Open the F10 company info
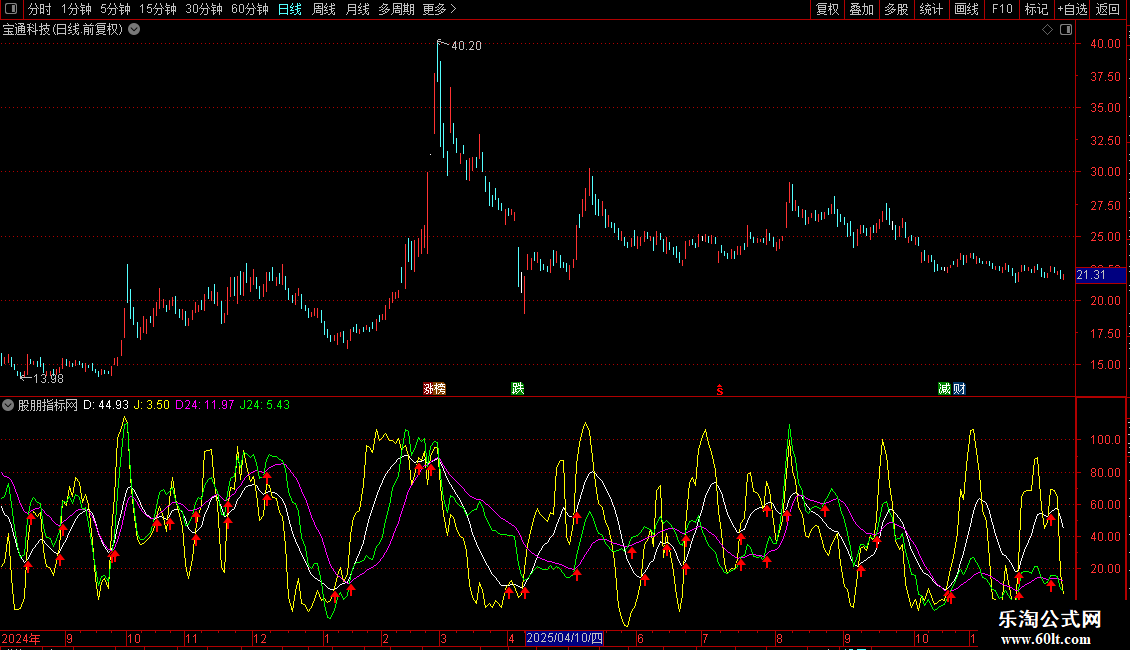The height and width of the screenshot is (650, 1130). (1002, 9)
